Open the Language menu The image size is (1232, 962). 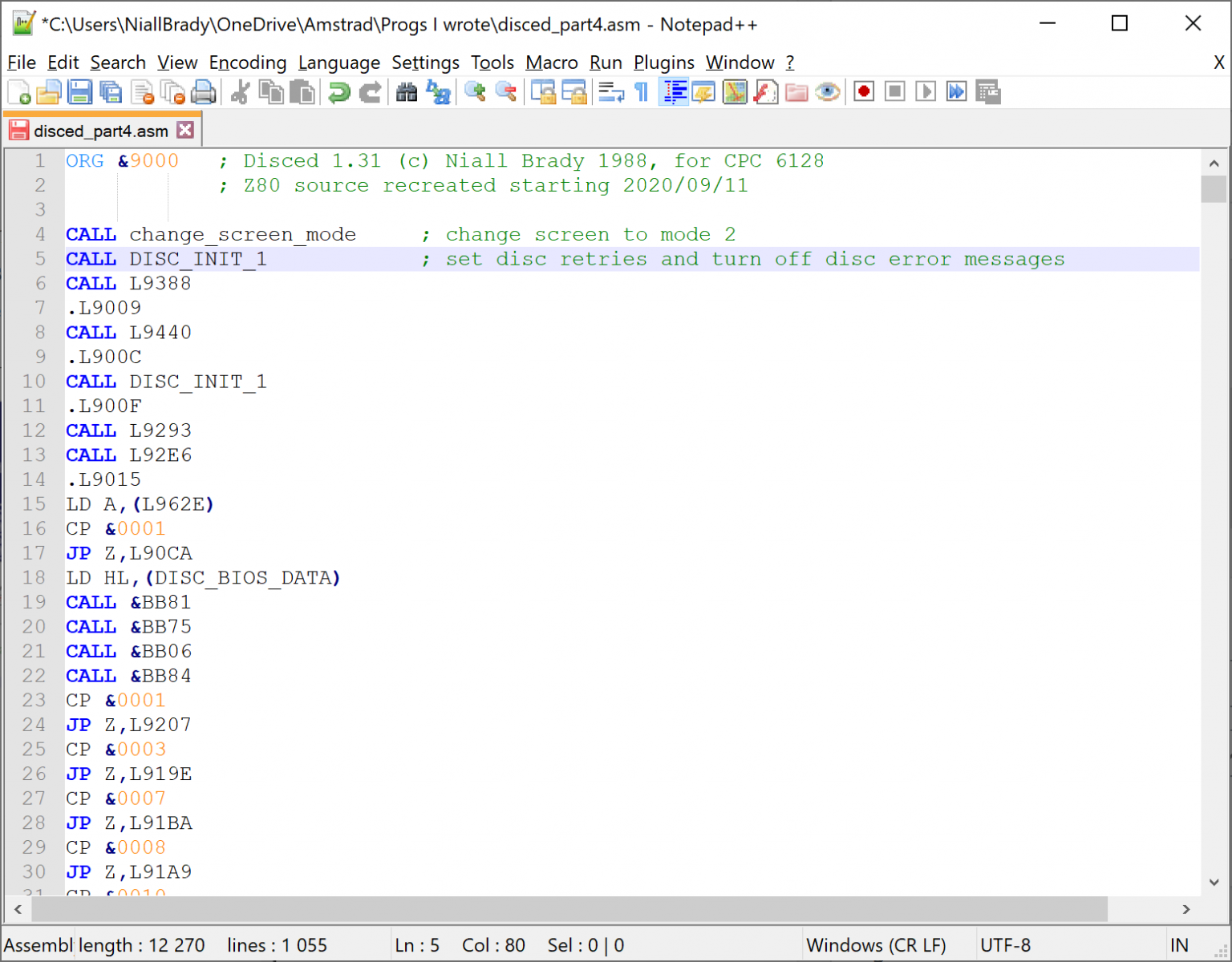pos(339,63)
